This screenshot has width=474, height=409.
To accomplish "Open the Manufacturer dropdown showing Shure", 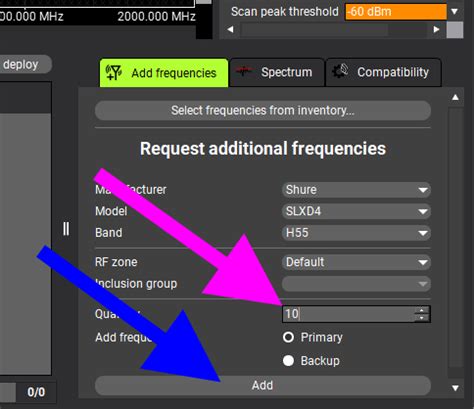I will point(356,190).
